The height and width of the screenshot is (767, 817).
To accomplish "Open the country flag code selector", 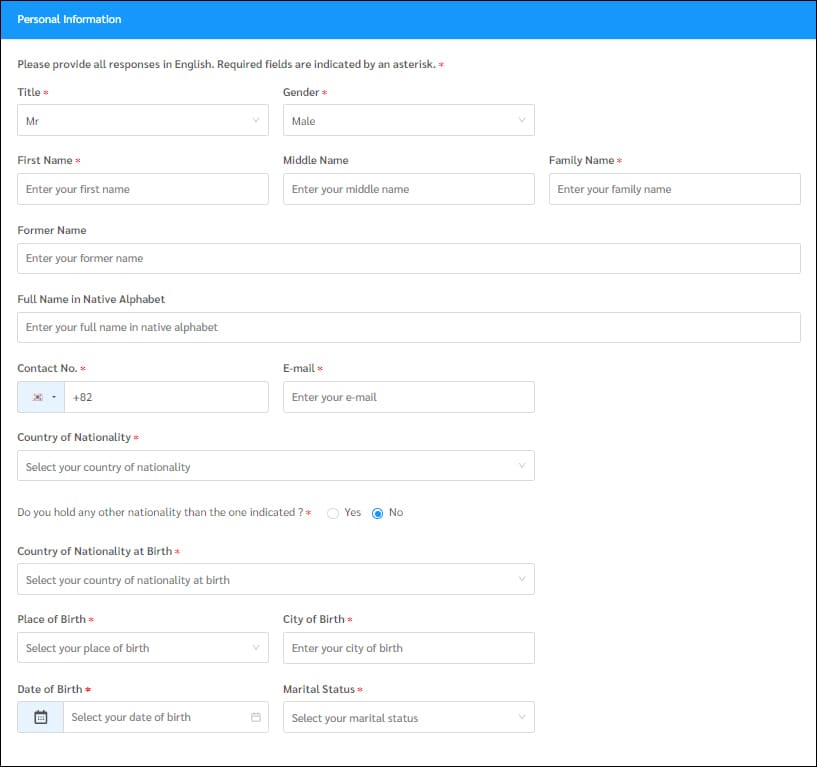I will coord(41,397).
